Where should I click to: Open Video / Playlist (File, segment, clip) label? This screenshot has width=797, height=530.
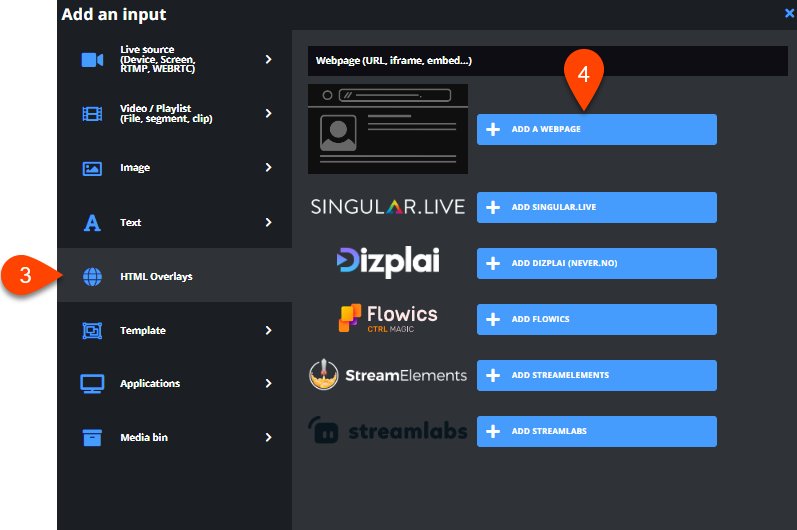[166, 113]
